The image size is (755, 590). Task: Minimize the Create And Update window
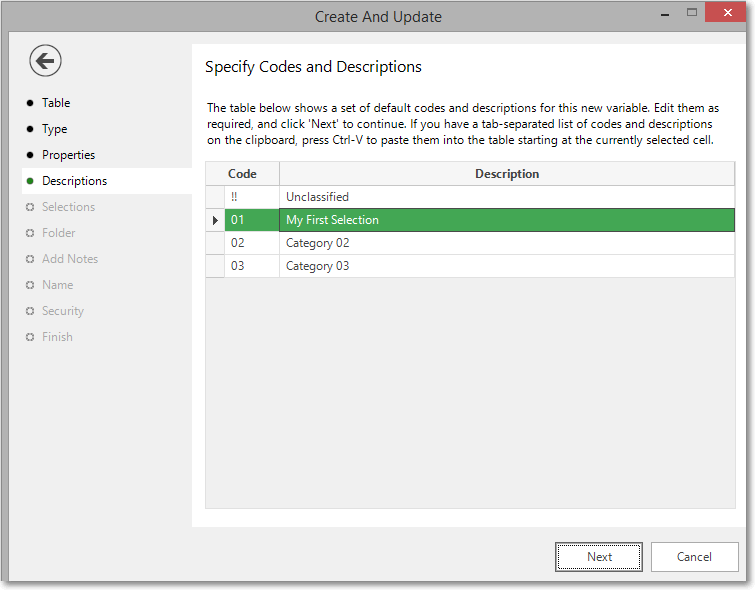(665, 14)
